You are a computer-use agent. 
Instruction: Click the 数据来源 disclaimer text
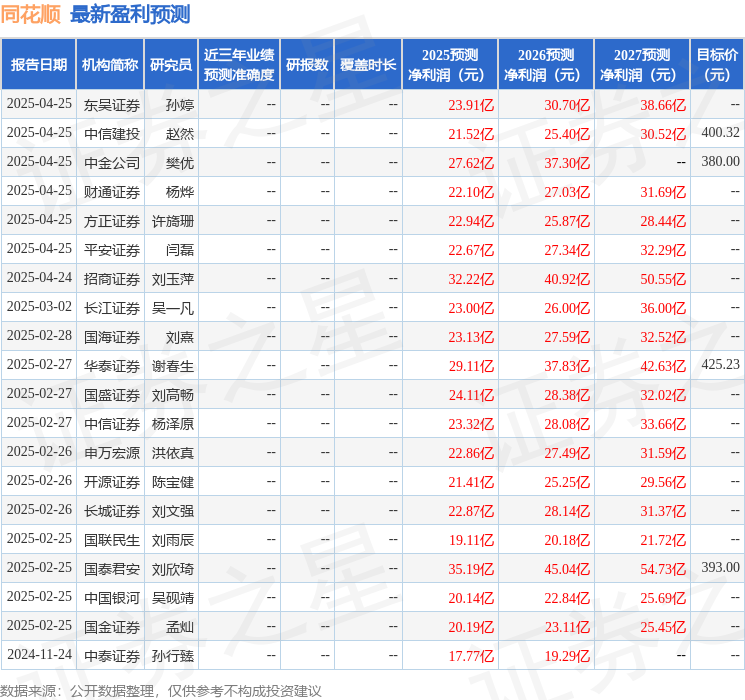click(x=161, y=690)
